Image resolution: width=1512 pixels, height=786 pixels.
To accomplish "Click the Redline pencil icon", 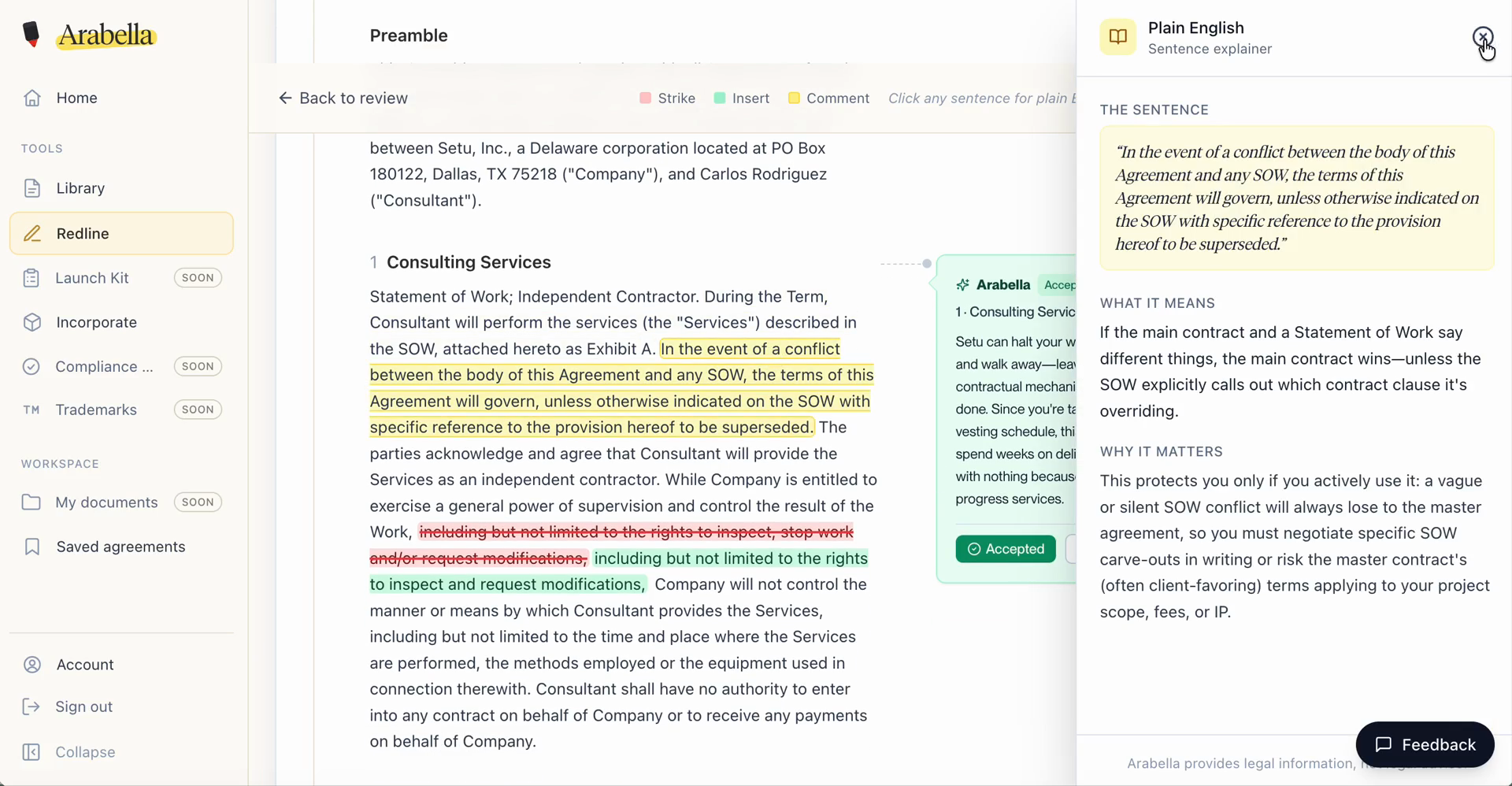I will [x=32, y=233].
